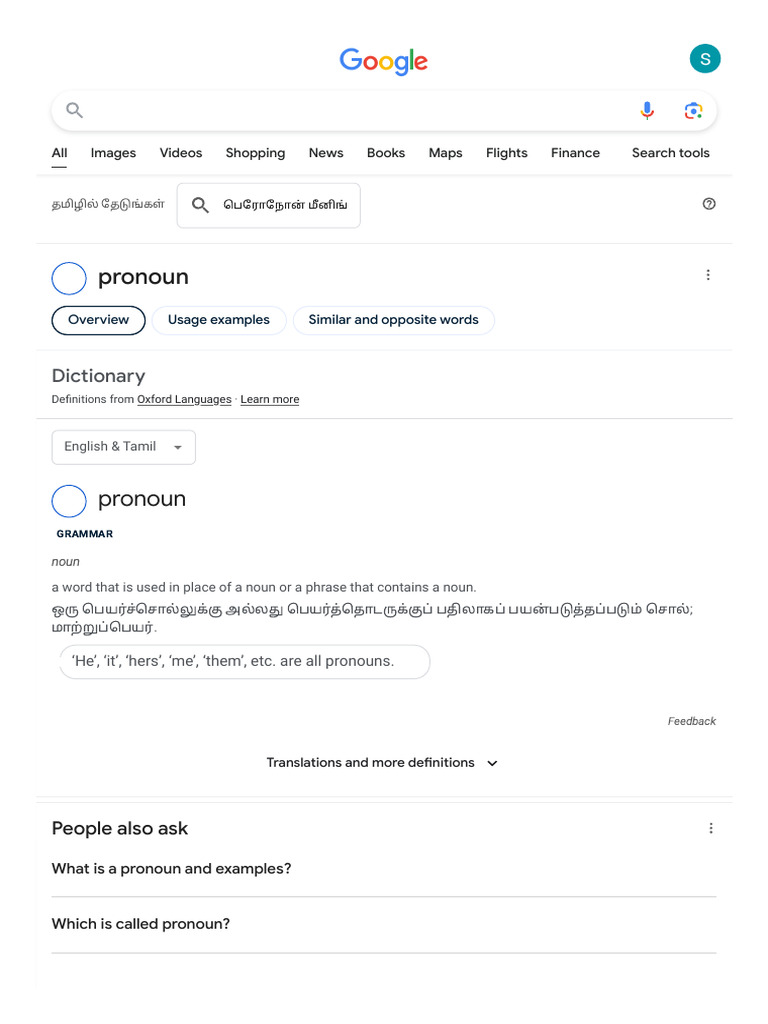Switch to the Images tab

(113, 153)
